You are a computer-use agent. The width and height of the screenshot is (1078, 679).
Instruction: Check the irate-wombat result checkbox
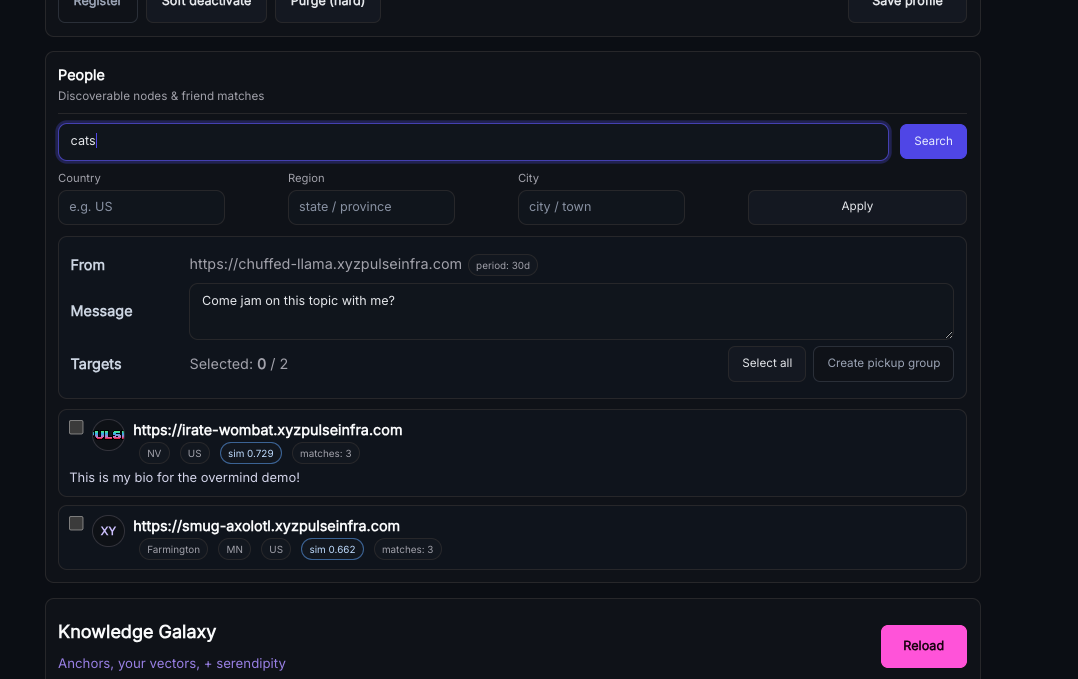(x=76, y=427)
